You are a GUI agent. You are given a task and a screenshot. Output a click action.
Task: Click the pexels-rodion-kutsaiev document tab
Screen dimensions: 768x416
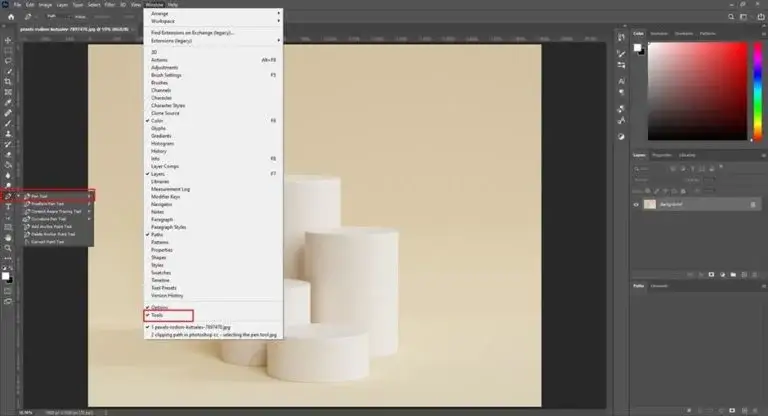click(x=74, y=29)
